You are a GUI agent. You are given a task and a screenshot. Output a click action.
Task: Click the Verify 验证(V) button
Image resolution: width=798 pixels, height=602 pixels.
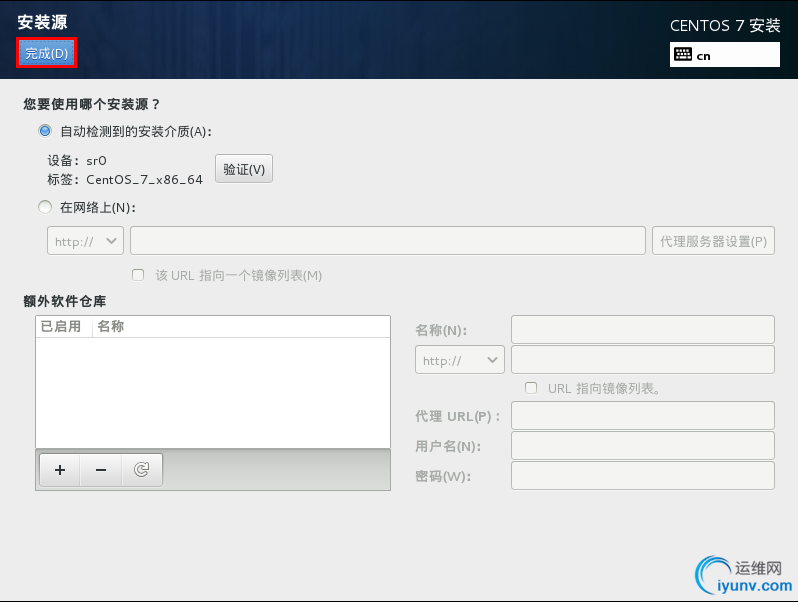pyautogui.click(x=244, y=169)
